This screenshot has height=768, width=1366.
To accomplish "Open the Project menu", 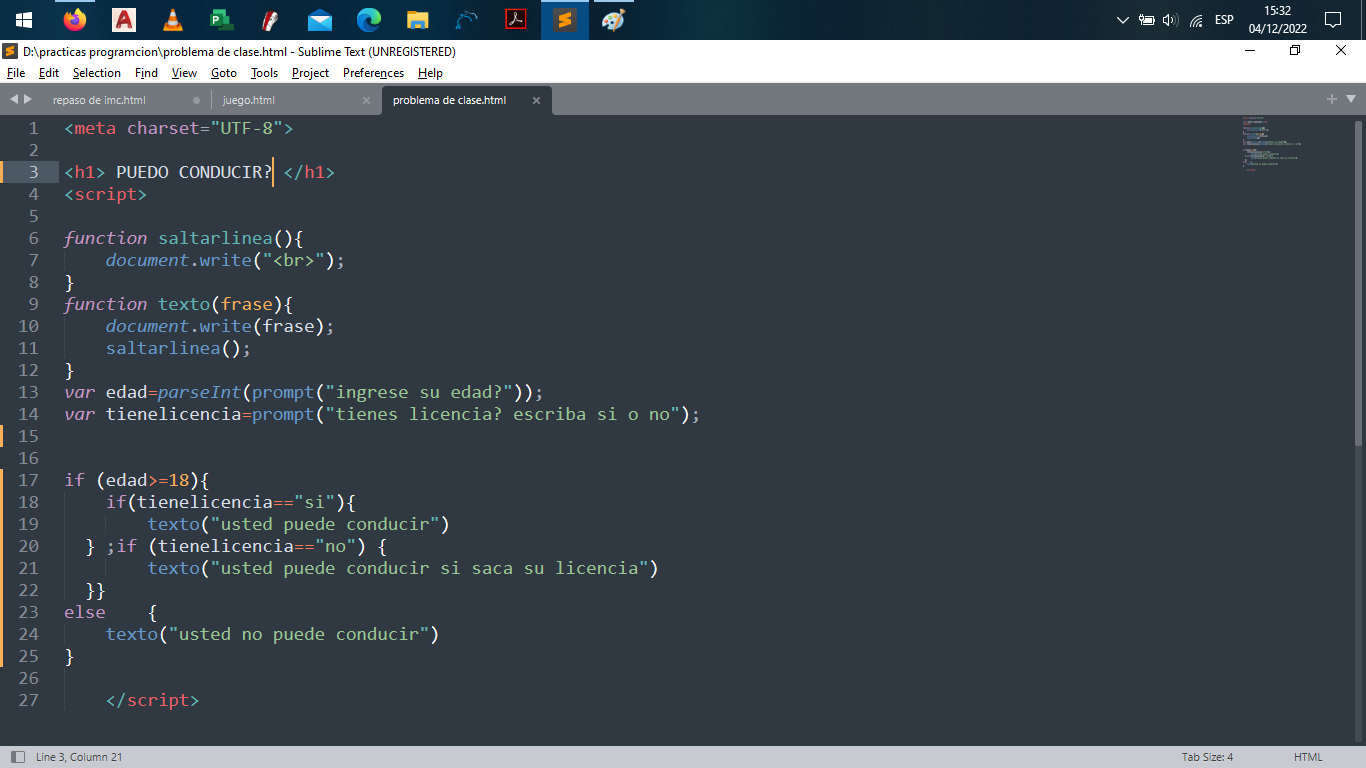I will (311, 73).
